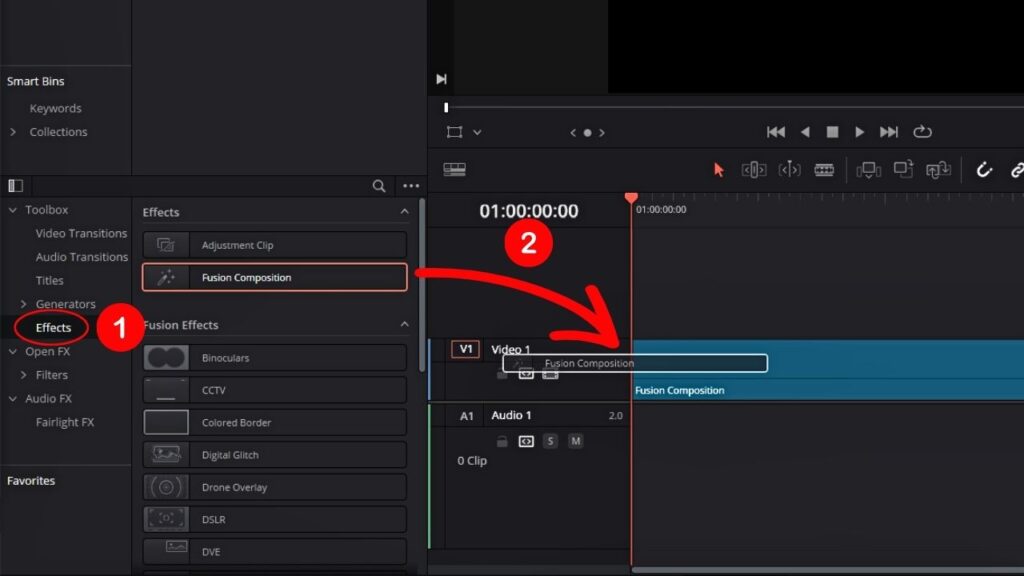
Task: Select the Razor blade edit tool
Action: click(824, 170)
